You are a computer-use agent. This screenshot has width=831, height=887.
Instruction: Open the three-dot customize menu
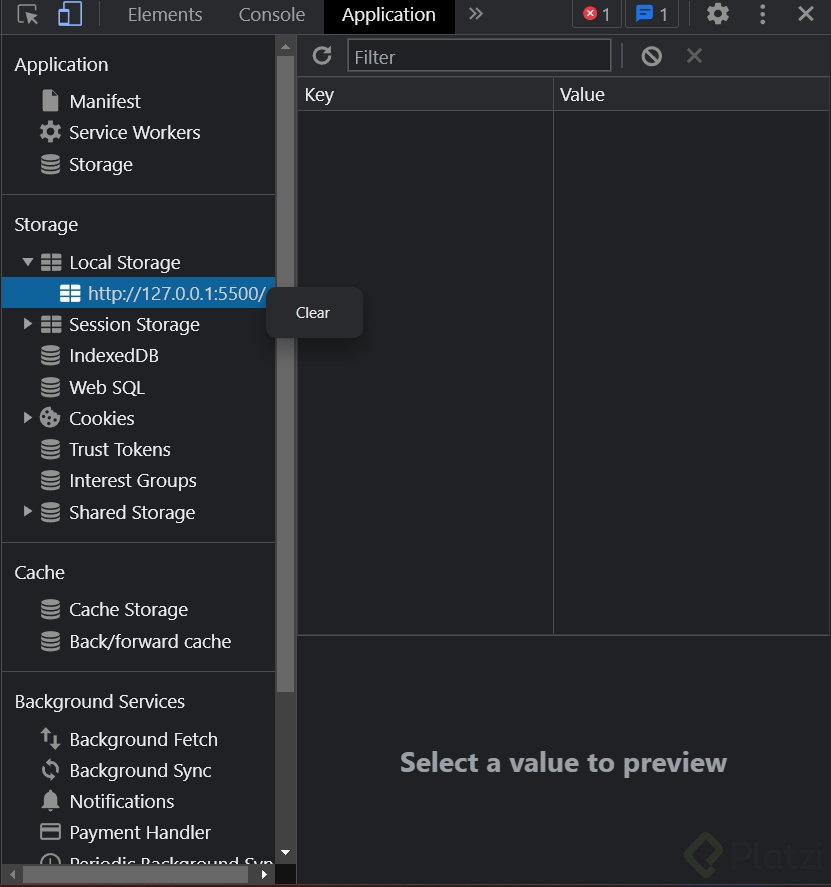(x=763, y=15)
